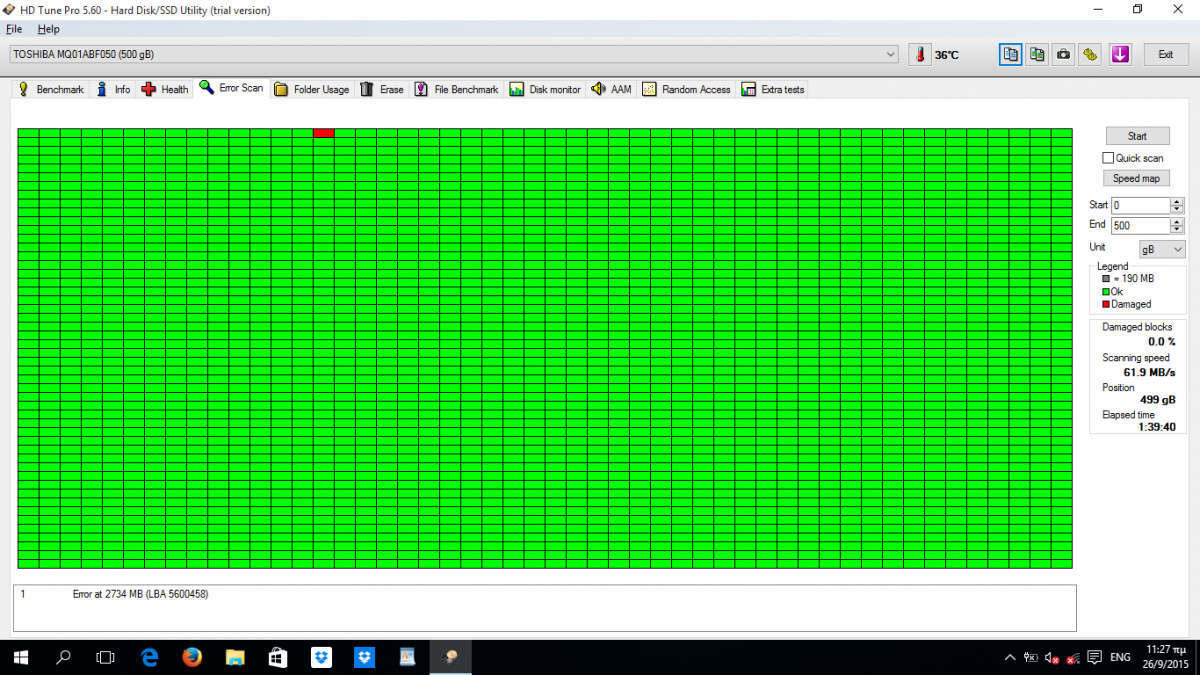1200x675 pixels.
Task: Click the gray 190 MB legend swatch
Action: coord(1106,279)
